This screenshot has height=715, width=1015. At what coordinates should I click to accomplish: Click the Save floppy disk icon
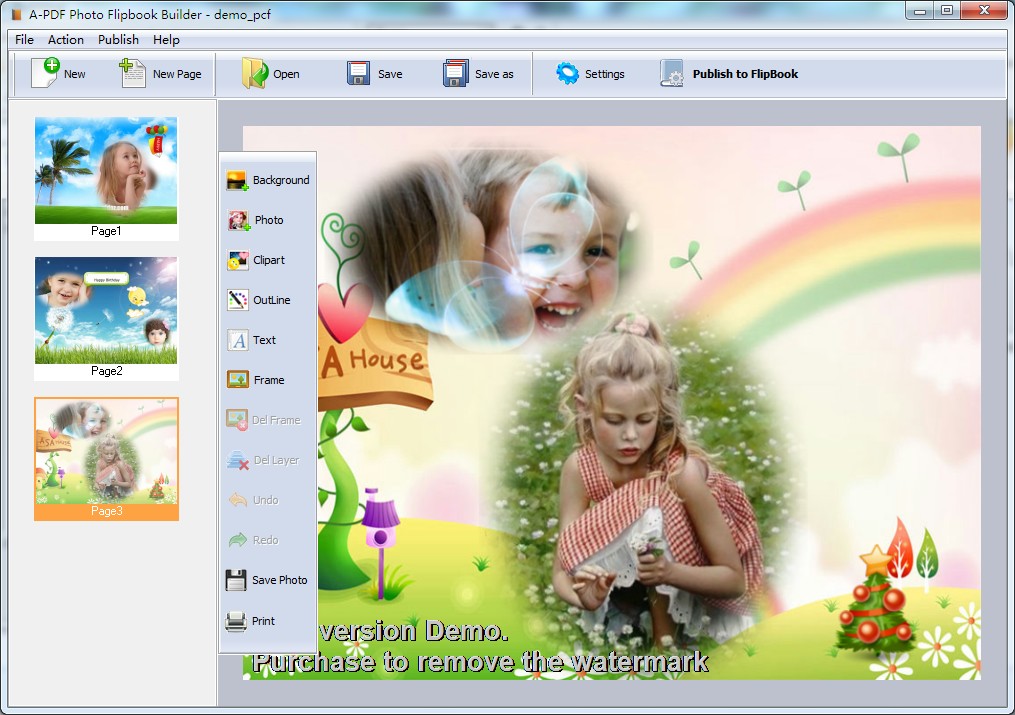click(x=358, y=73)
